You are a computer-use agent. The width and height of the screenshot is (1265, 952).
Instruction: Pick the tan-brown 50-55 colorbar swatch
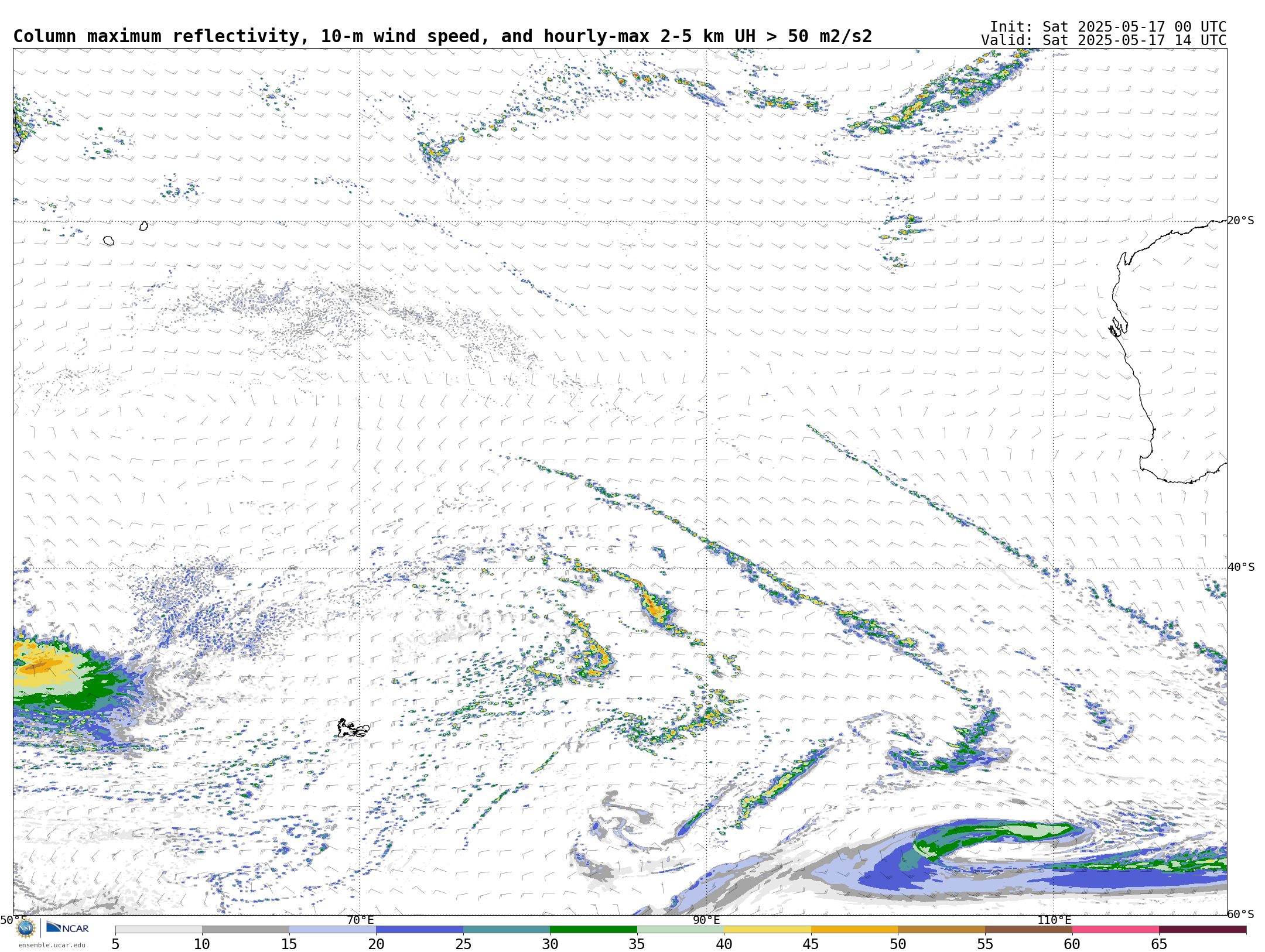point(941,929)
